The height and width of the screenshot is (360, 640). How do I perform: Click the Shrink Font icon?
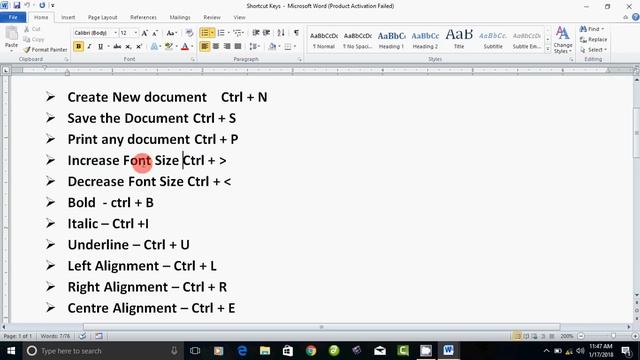click(155, 33)
